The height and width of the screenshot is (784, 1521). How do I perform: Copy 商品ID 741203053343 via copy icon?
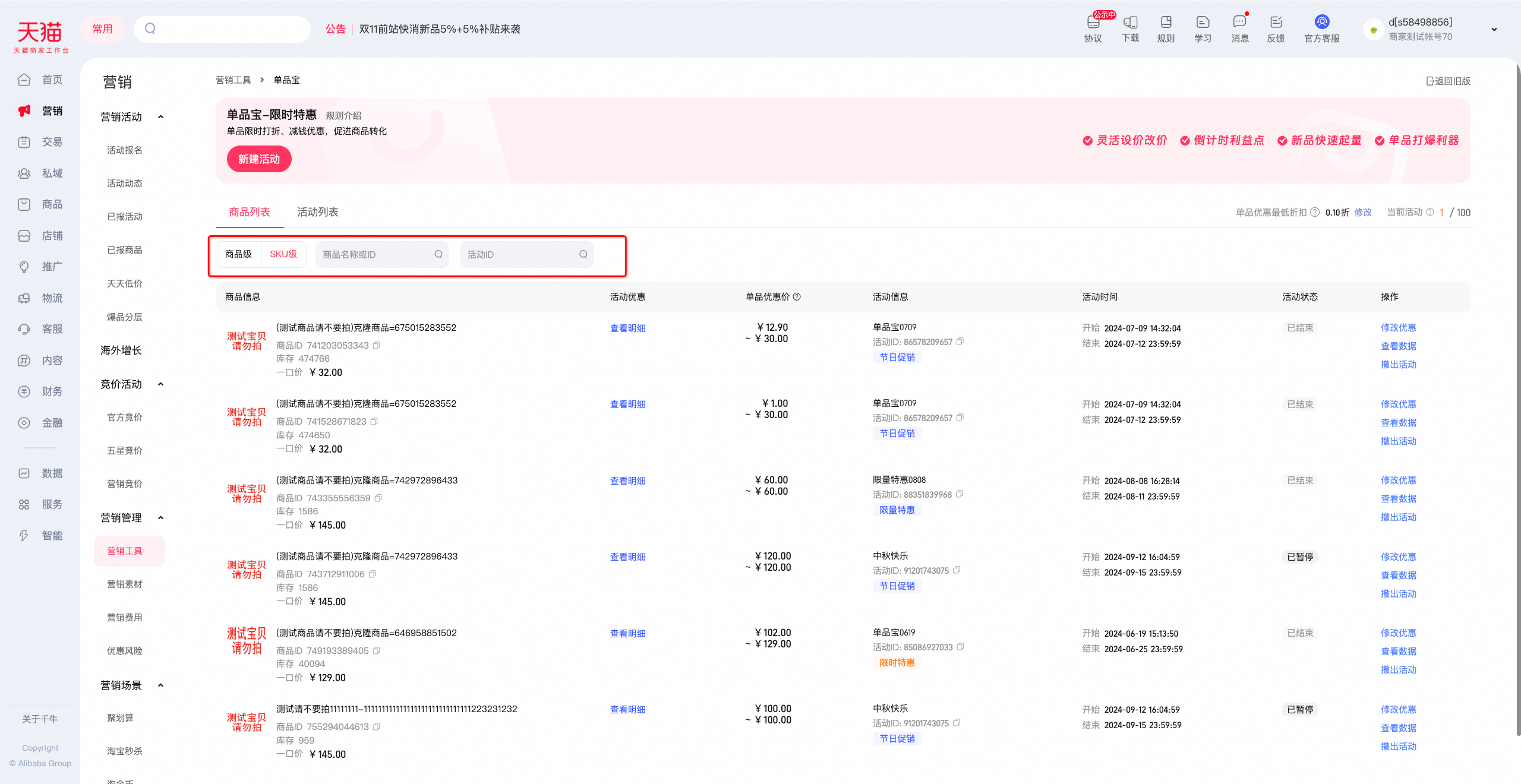(377, 345)
